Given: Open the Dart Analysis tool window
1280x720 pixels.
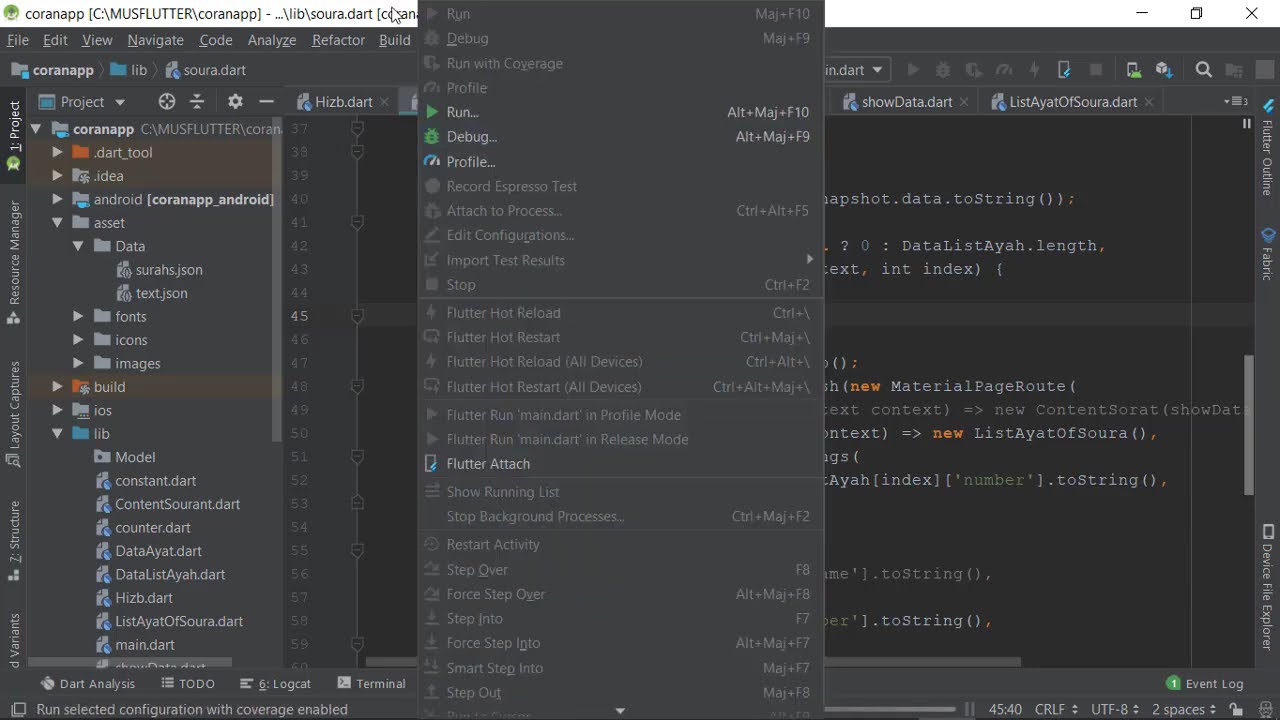Looking at the screenshot, I should 87,684.
